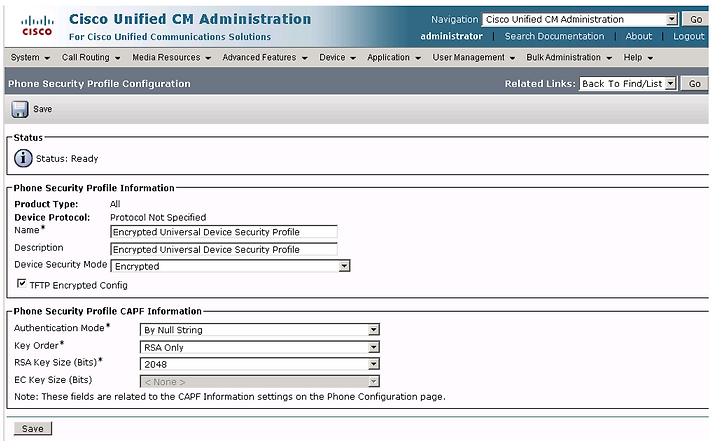This screenshot has width=720, height=441.
Task: Click the 'Protocol Not Specified' value
Action: click(158, 217)
